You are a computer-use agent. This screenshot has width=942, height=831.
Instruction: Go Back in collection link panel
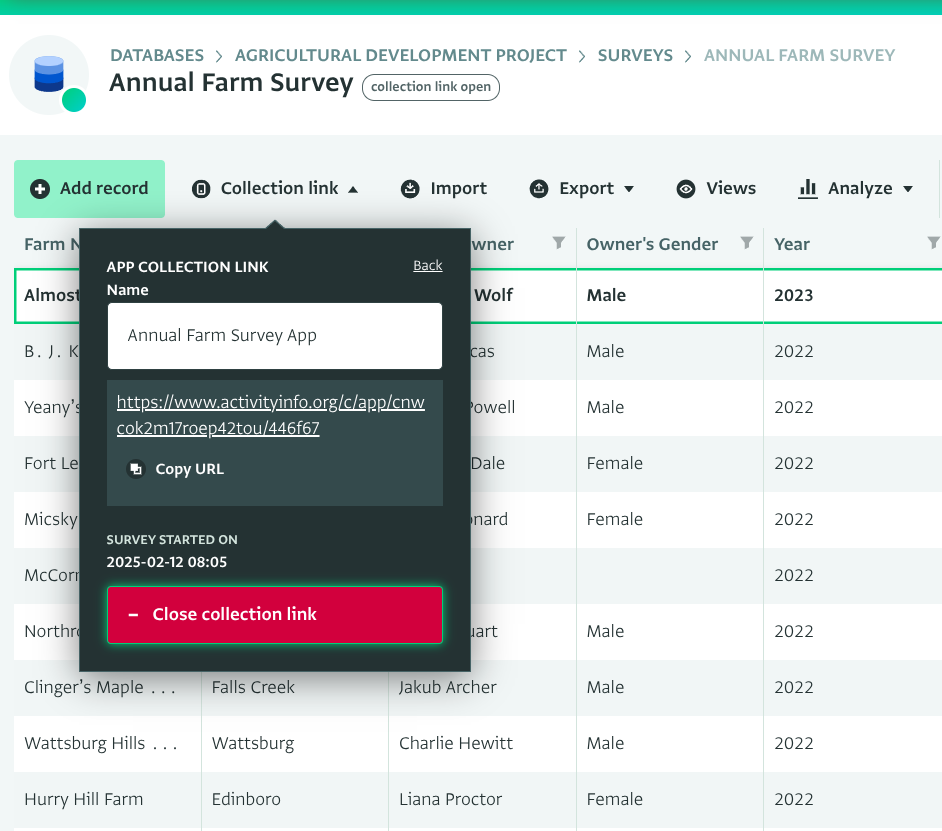[x=428, y=266]
